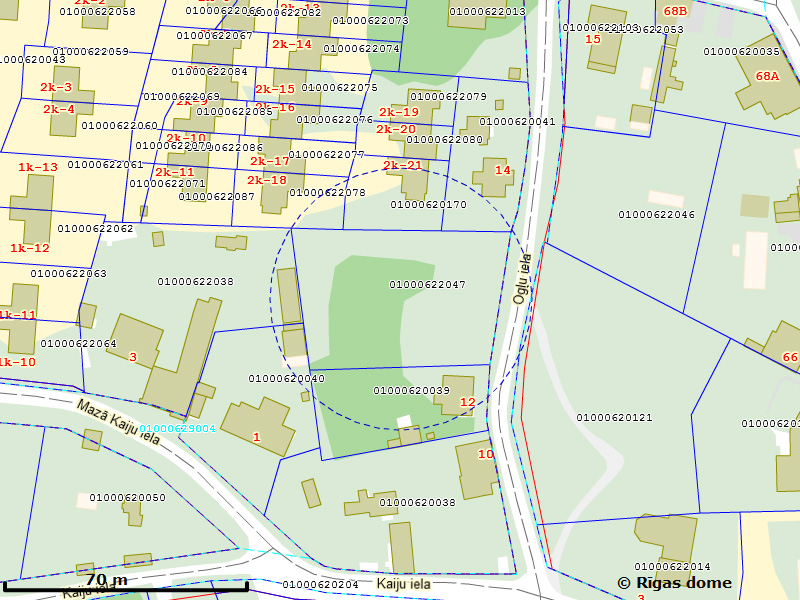The width and height of the screenshot is (800, 600).
Task: Select parcel label 01000620038
Action: click(x=417, y=503)
